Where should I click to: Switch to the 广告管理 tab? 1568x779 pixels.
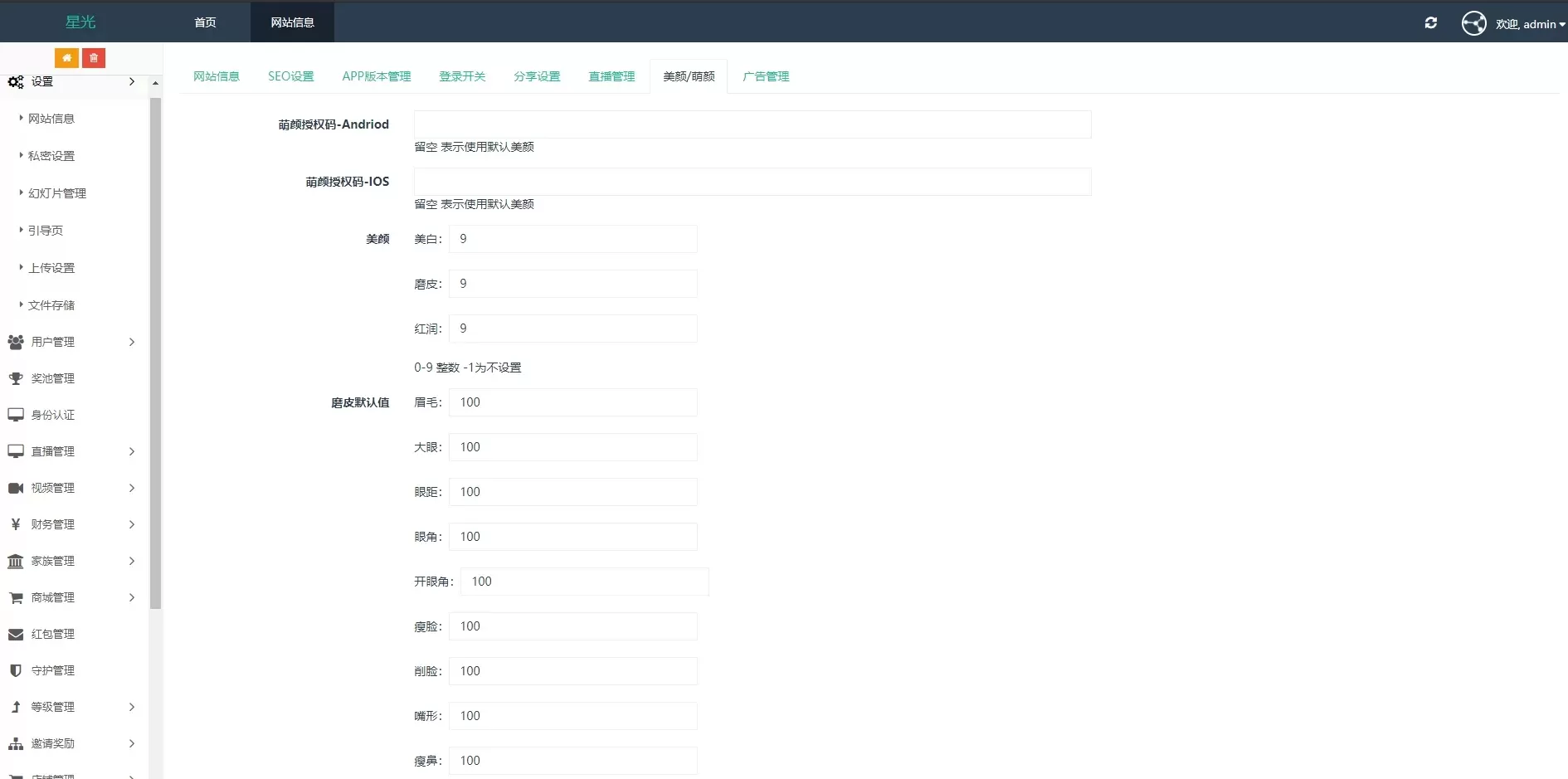pos(766,76)
